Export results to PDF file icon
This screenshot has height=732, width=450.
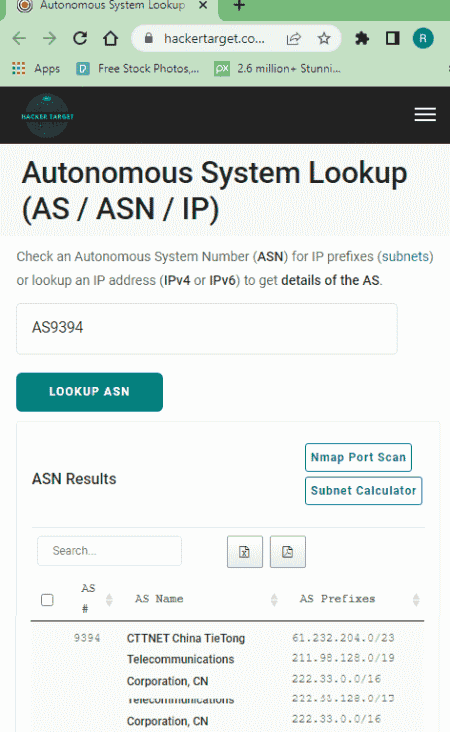coord(288,552)
